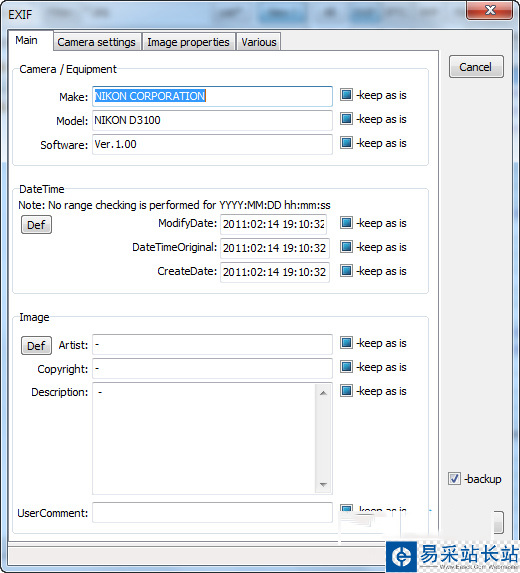The image size is (520, 573).
Task: Click the Def button beside Artist
Action: coord(36,346)
